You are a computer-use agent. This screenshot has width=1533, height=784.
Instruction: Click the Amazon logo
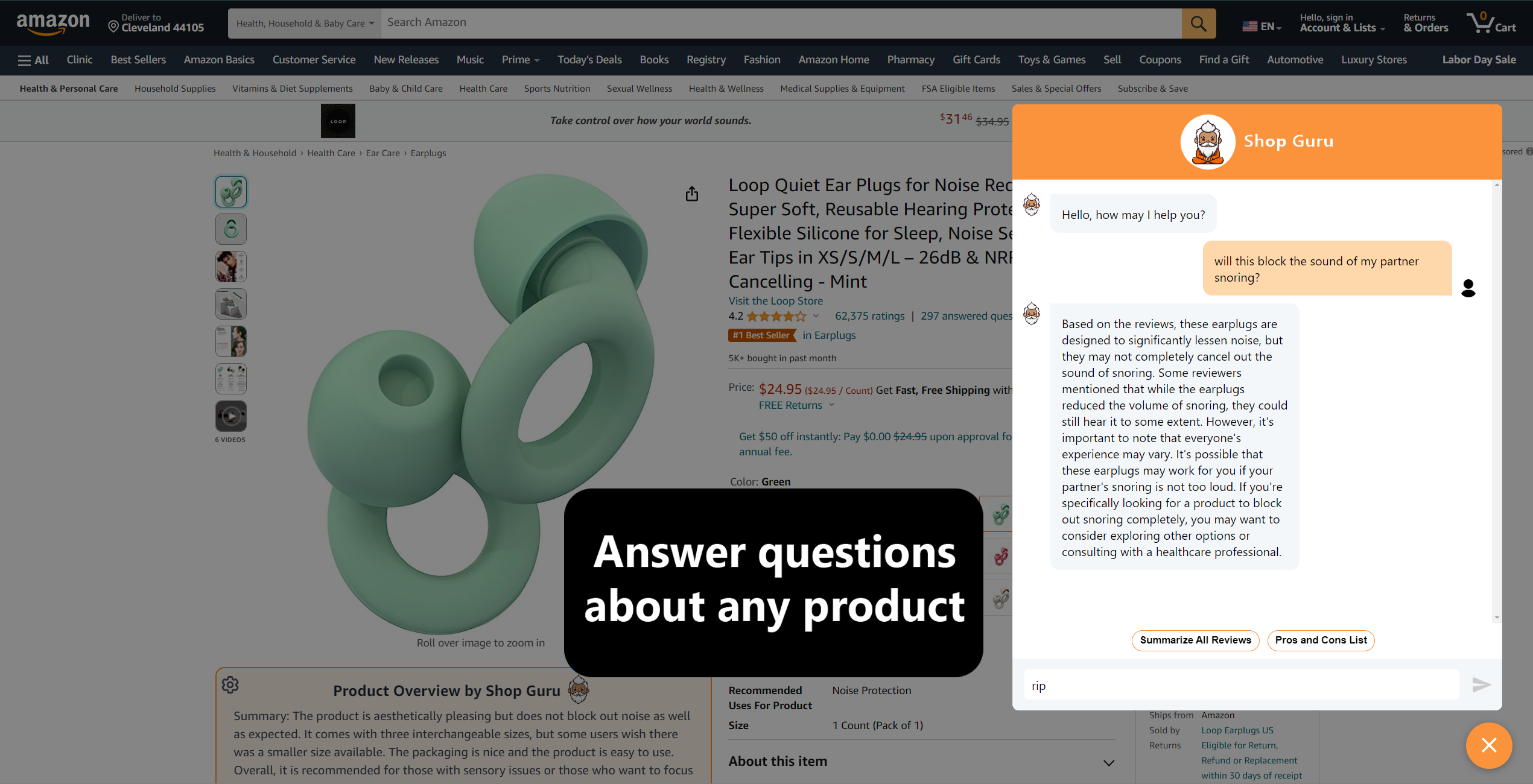tap(53, 24)
